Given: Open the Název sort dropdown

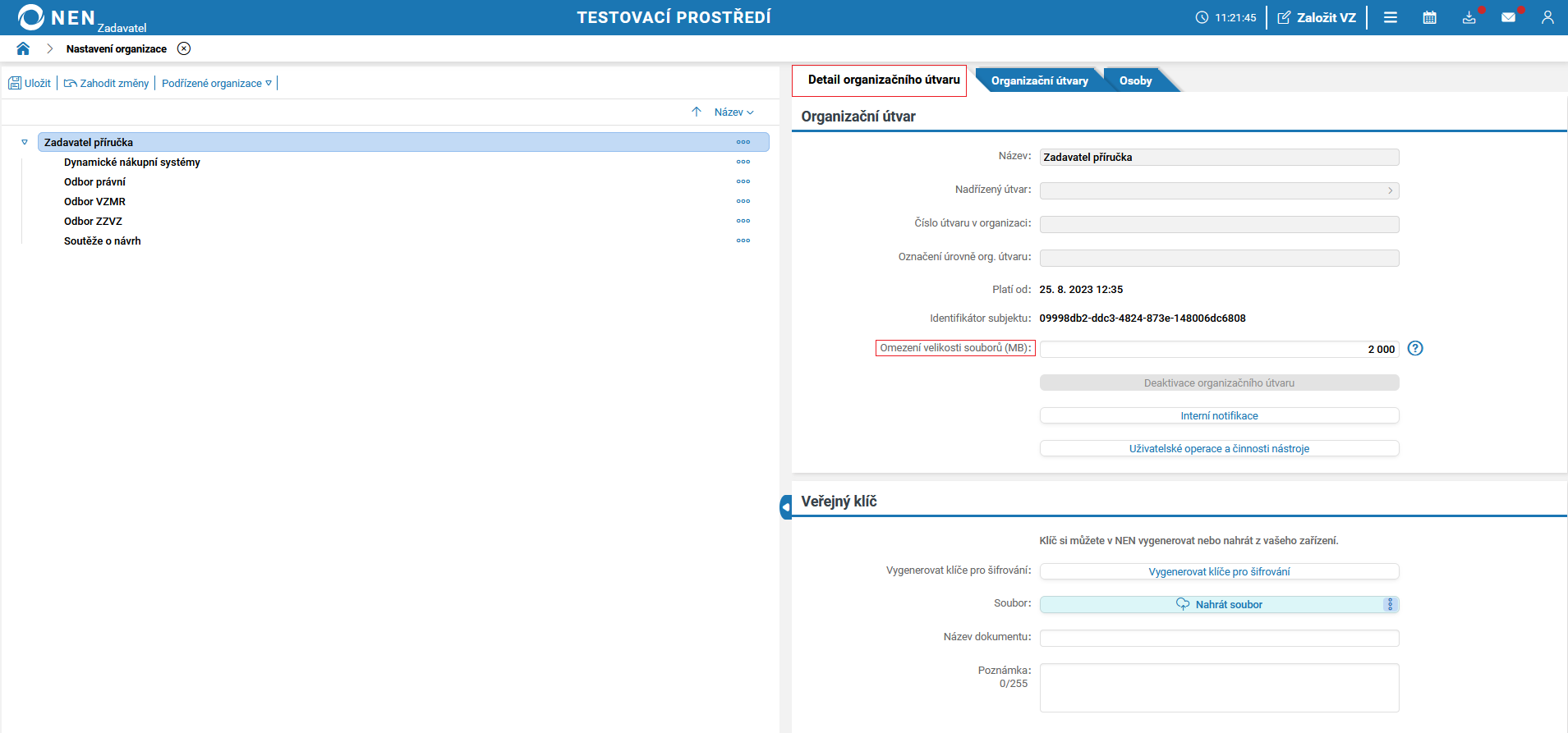Looking at the screenshot, I should [x=734, y=112].
